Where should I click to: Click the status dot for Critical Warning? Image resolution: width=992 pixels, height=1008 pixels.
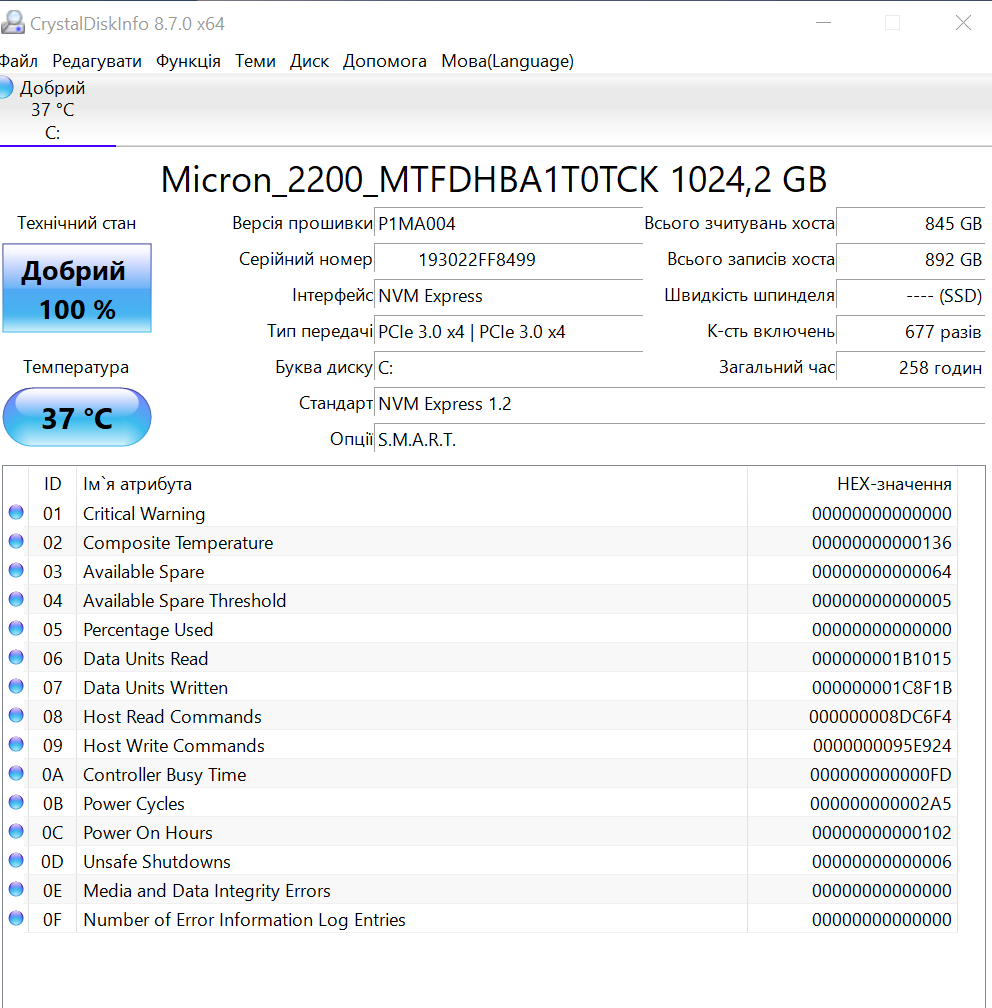16,513
